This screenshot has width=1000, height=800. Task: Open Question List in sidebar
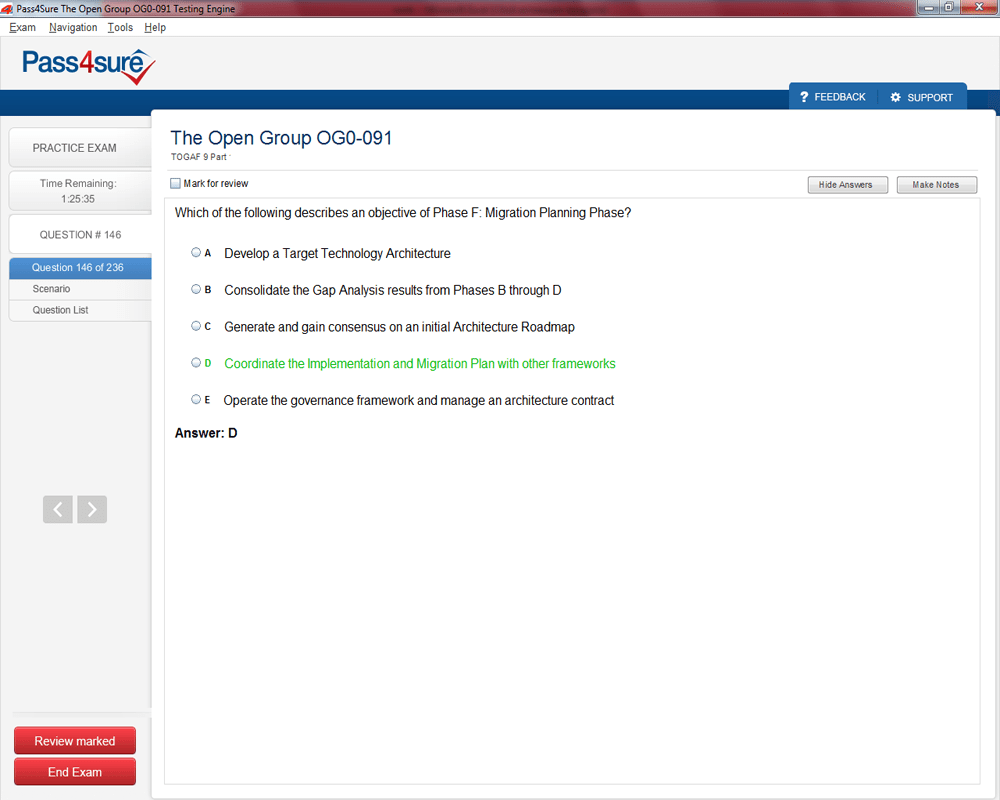coord(60,310)
